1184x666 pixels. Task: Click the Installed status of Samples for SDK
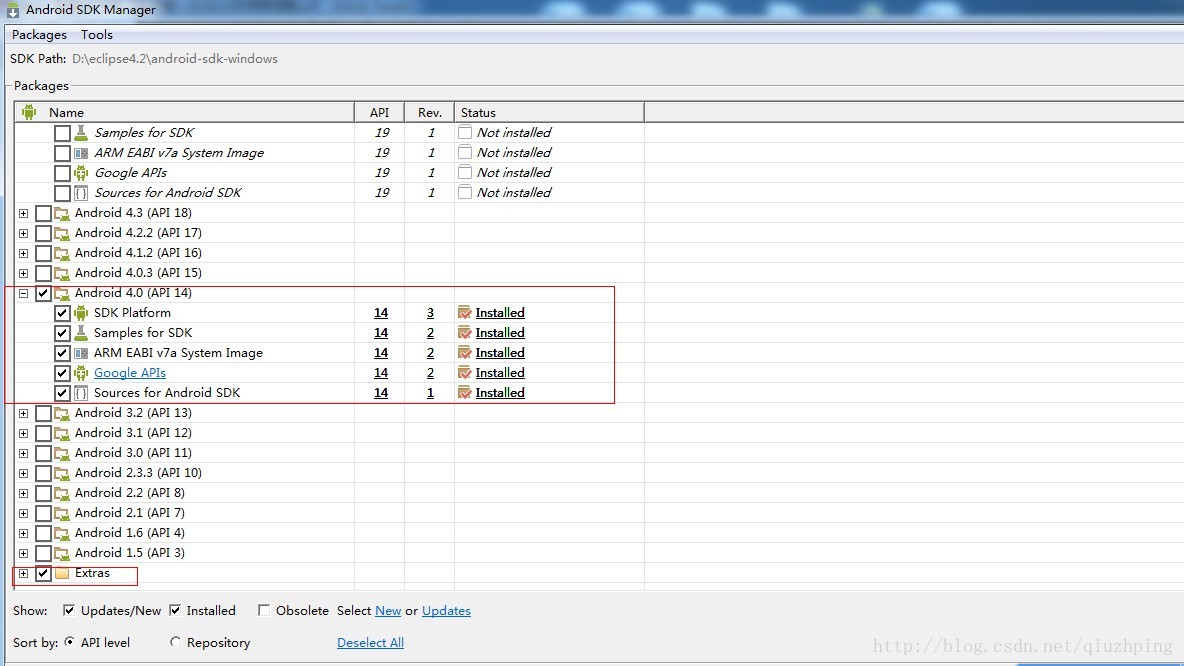click(500, 333)
